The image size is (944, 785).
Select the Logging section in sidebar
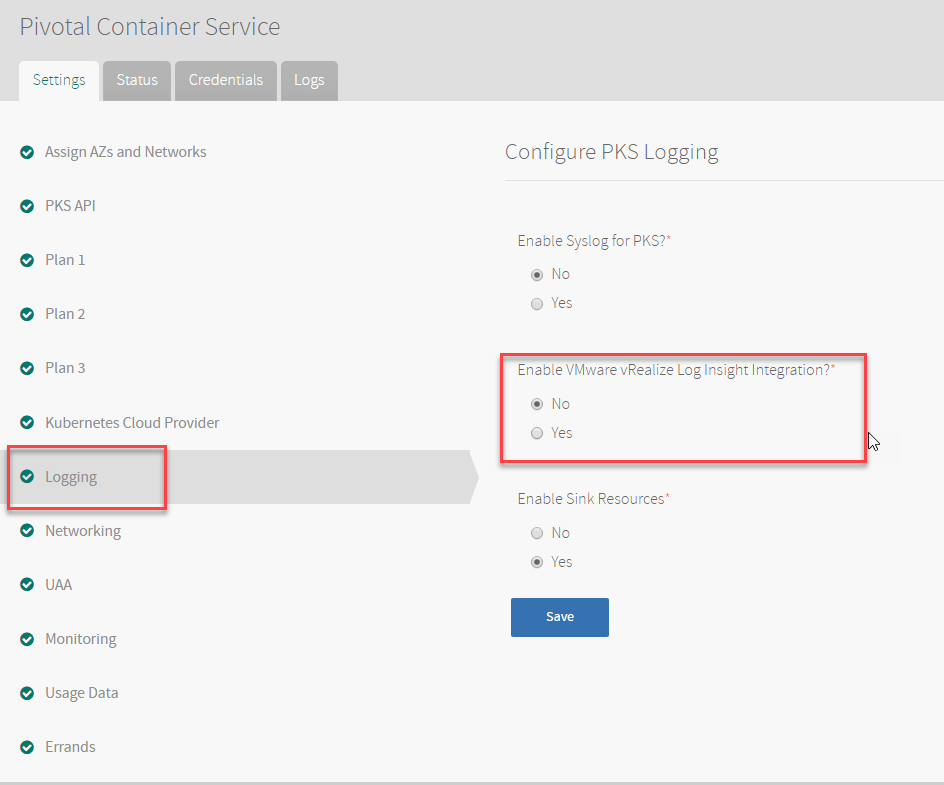(71, 477)
